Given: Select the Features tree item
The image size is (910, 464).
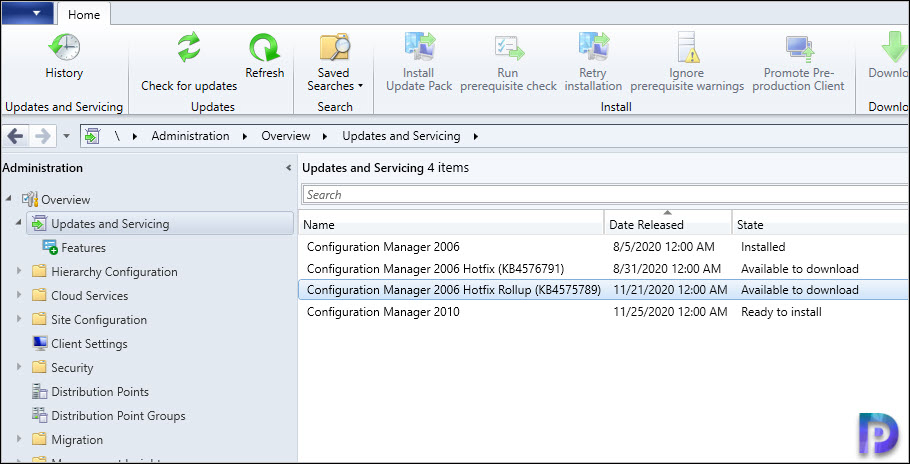Looking at the screenshot, I should point(84,248).
